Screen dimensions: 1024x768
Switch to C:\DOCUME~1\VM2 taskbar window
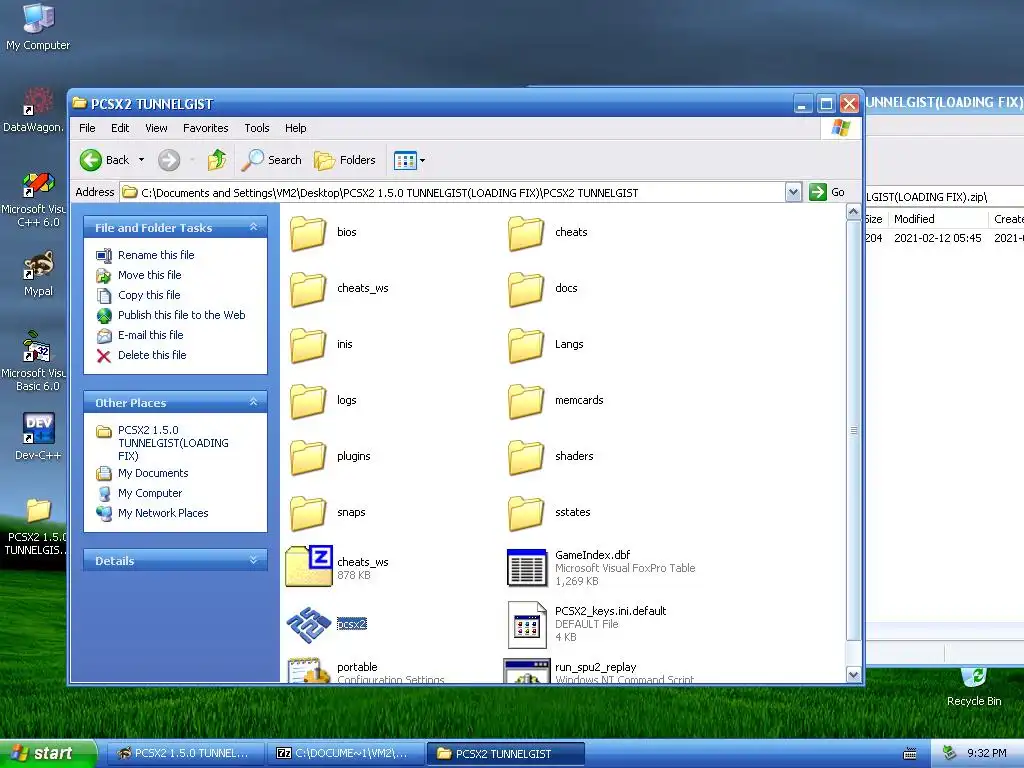coord(344,754)
